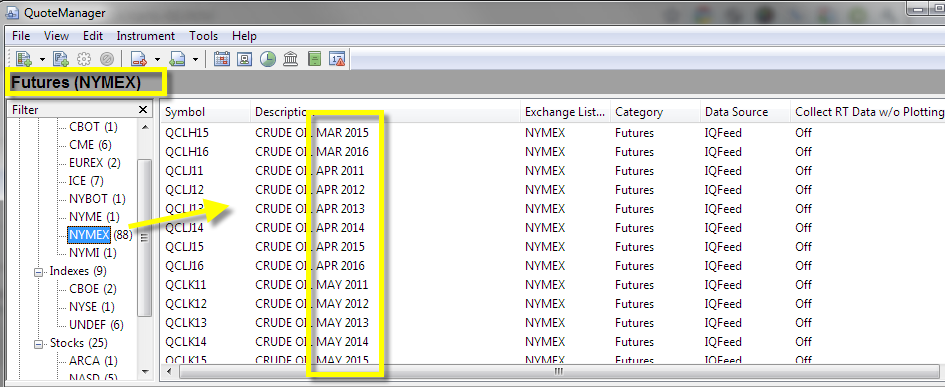The image size is (945, 387).
Task: Click the filter tree vertical scrollbar thumb
Action: click(145, 238)
